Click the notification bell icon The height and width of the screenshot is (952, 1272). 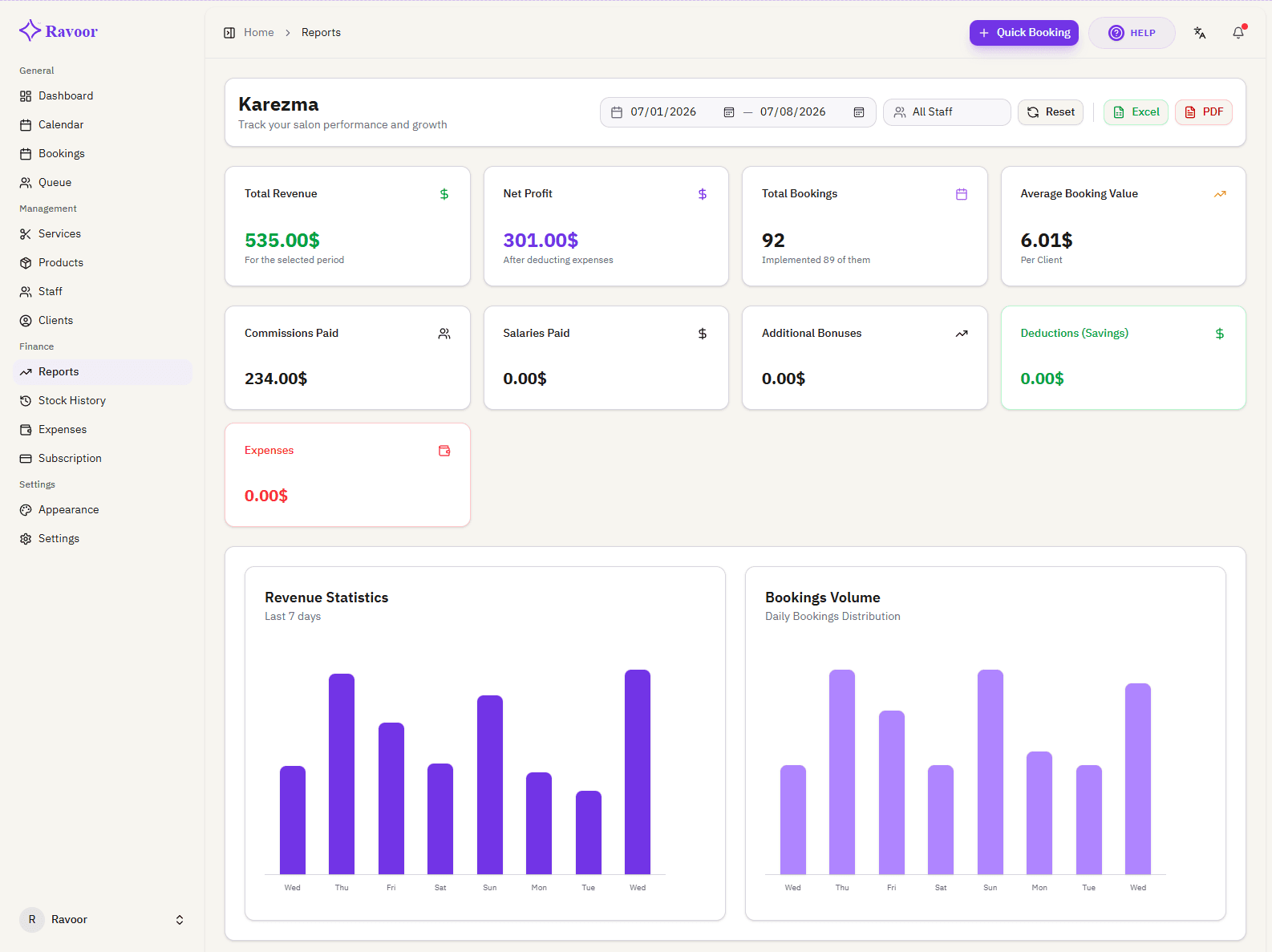click(1238, 33)
